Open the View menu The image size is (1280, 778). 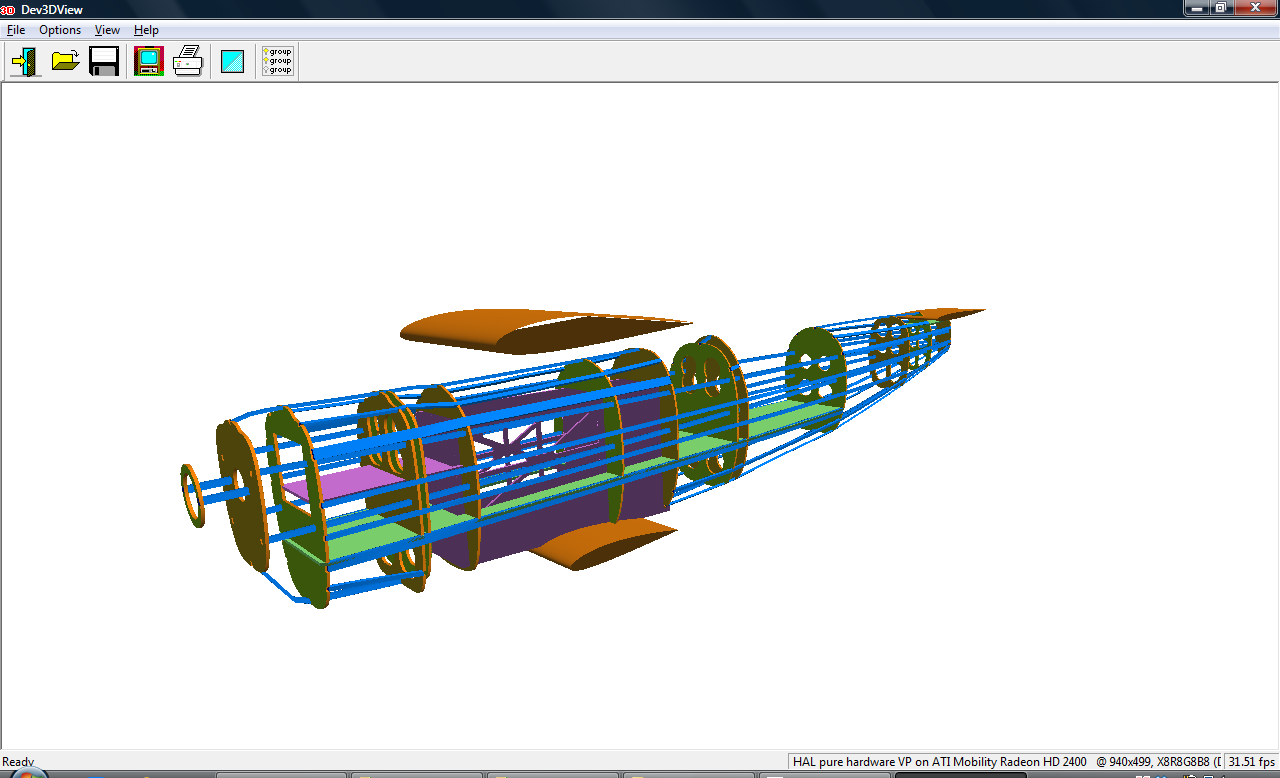[x=107, y=30]
